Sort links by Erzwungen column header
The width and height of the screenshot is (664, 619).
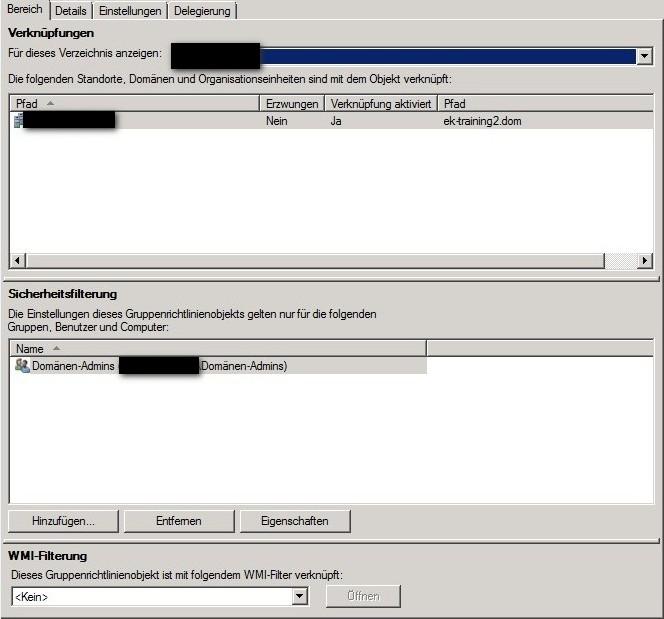tap(292, 103)
